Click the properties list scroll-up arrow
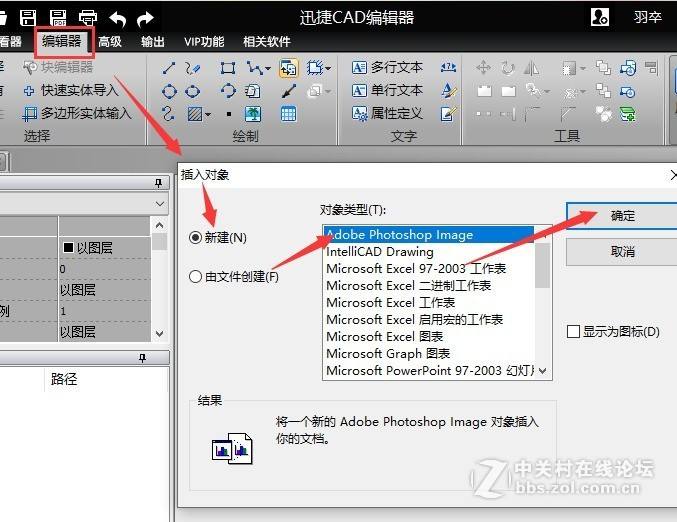The image size is (677, 522). coord(159,225)
